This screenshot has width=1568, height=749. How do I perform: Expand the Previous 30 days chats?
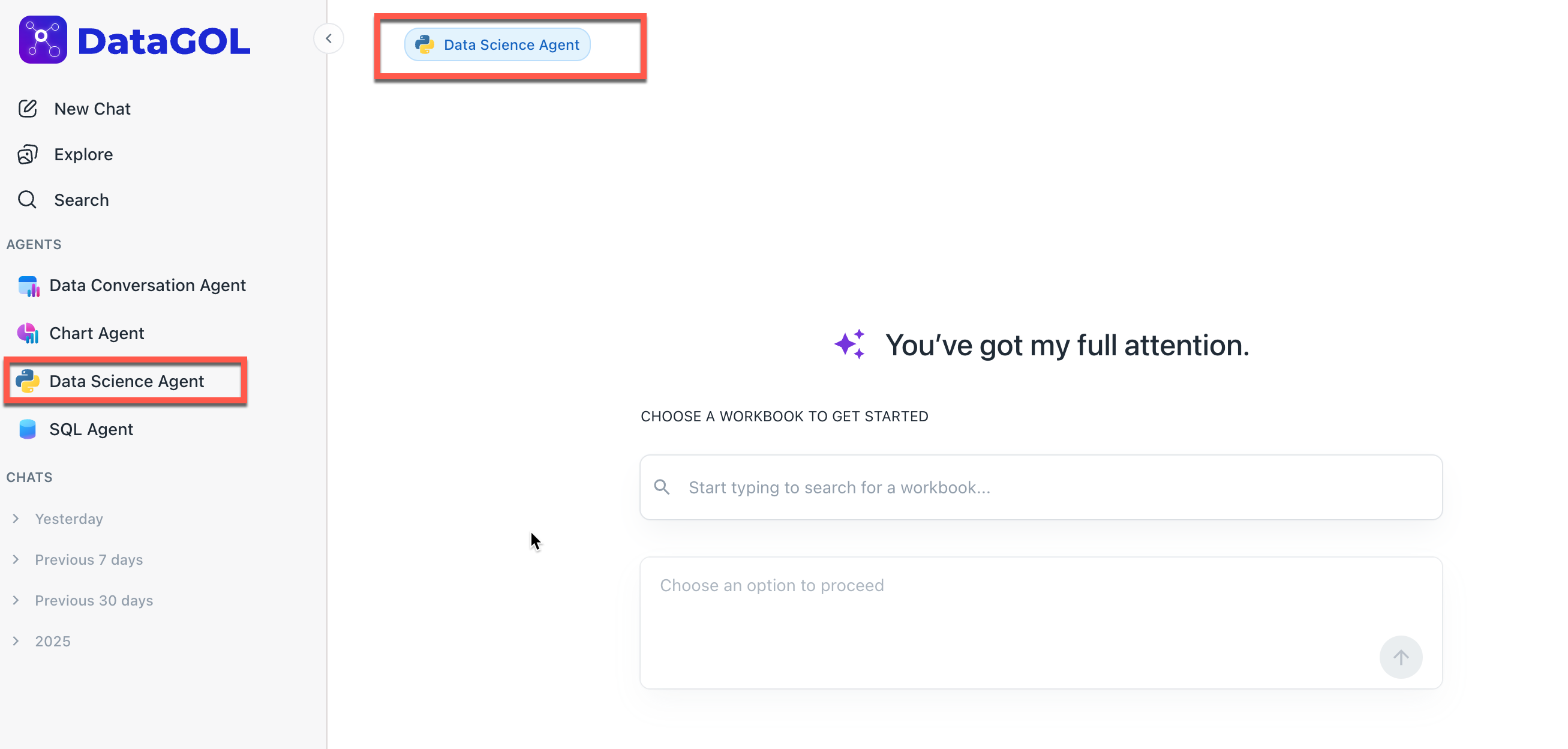[x=16, y=600]
